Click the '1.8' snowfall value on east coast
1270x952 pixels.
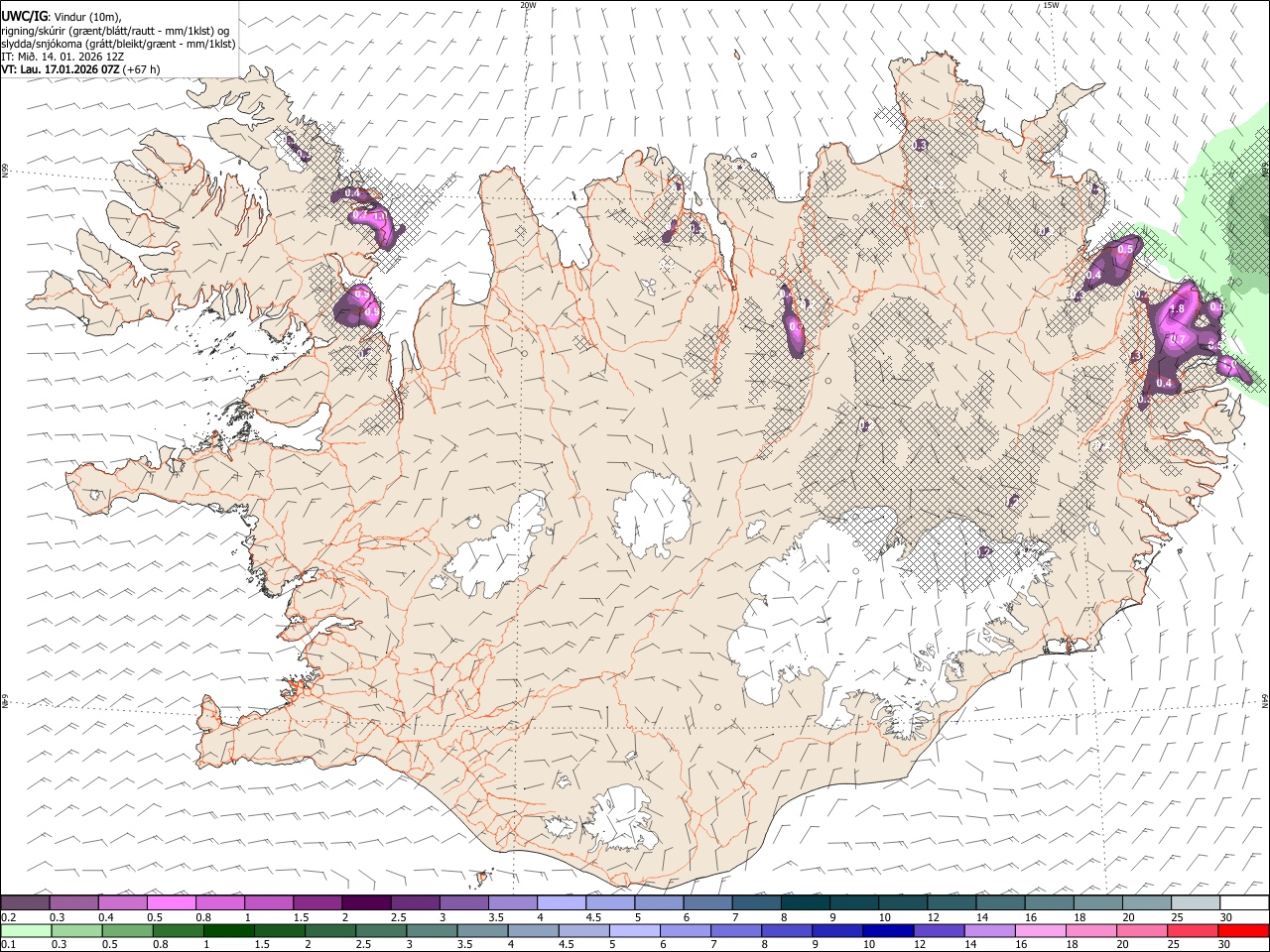1177,309
